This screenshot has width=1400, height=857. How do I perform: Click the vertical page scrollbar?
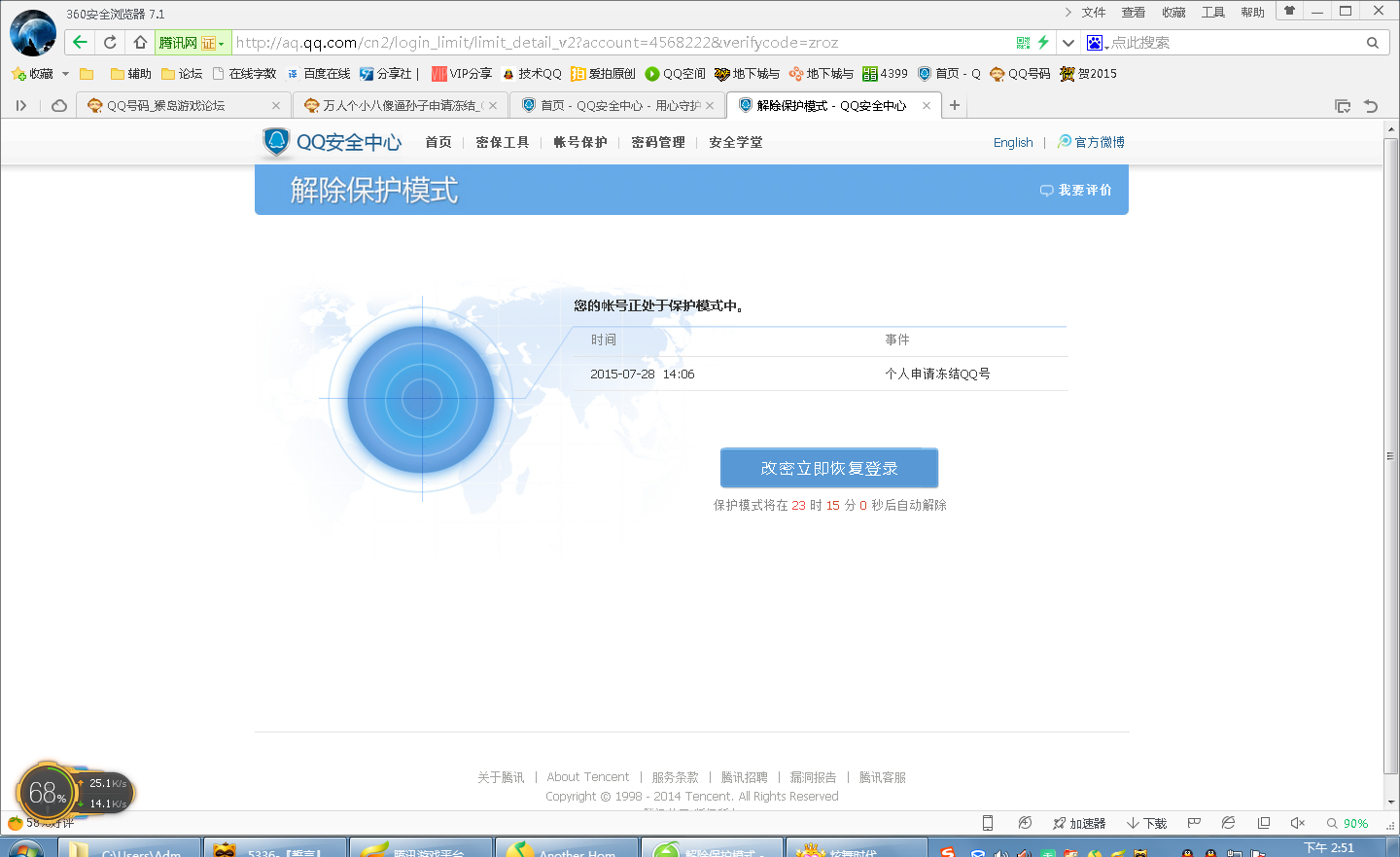(1390, 456)
